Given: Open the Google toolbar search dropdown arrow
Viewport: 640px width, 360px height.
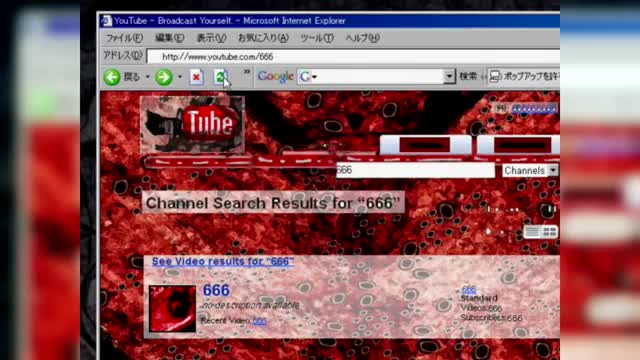Looking at the screenshot, I should [449, 76].
